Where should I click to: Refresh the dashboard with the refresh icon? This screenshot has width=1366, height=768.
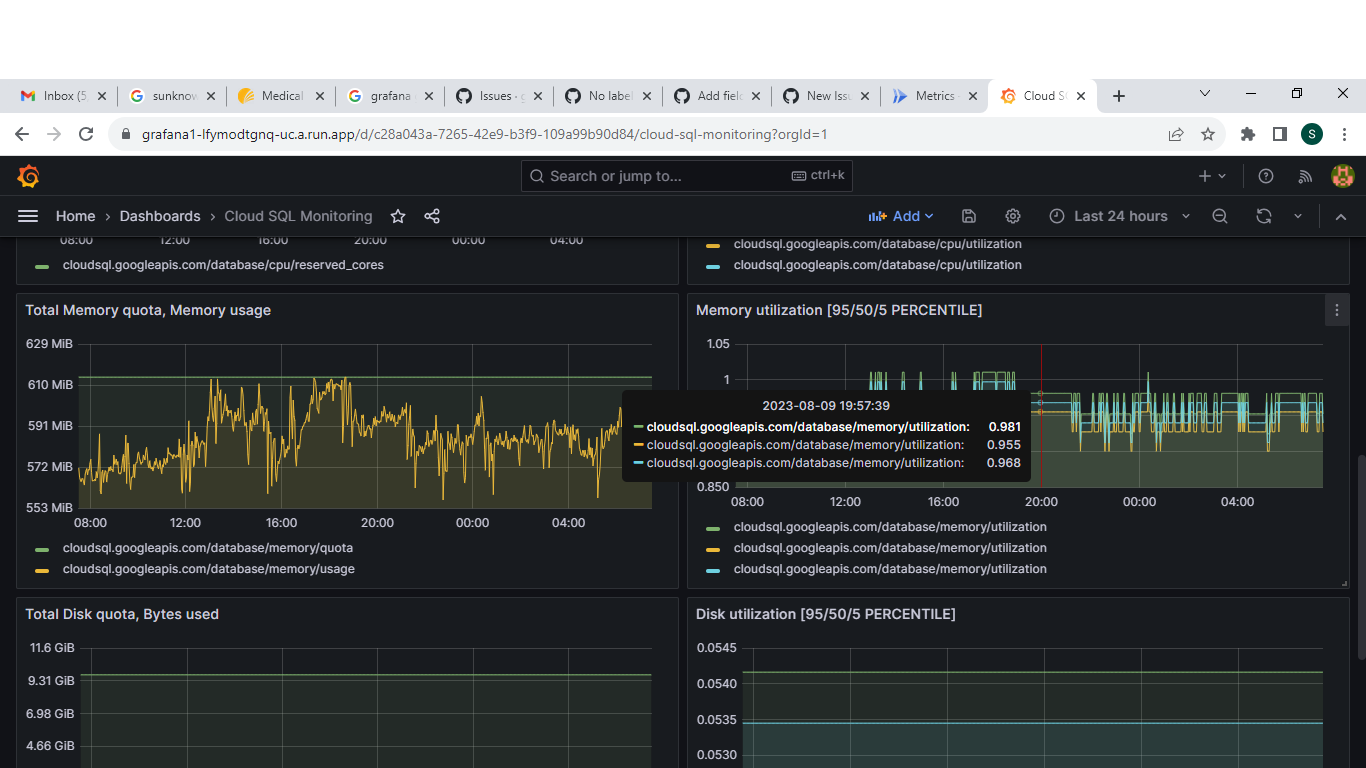tap(1264, 216)
